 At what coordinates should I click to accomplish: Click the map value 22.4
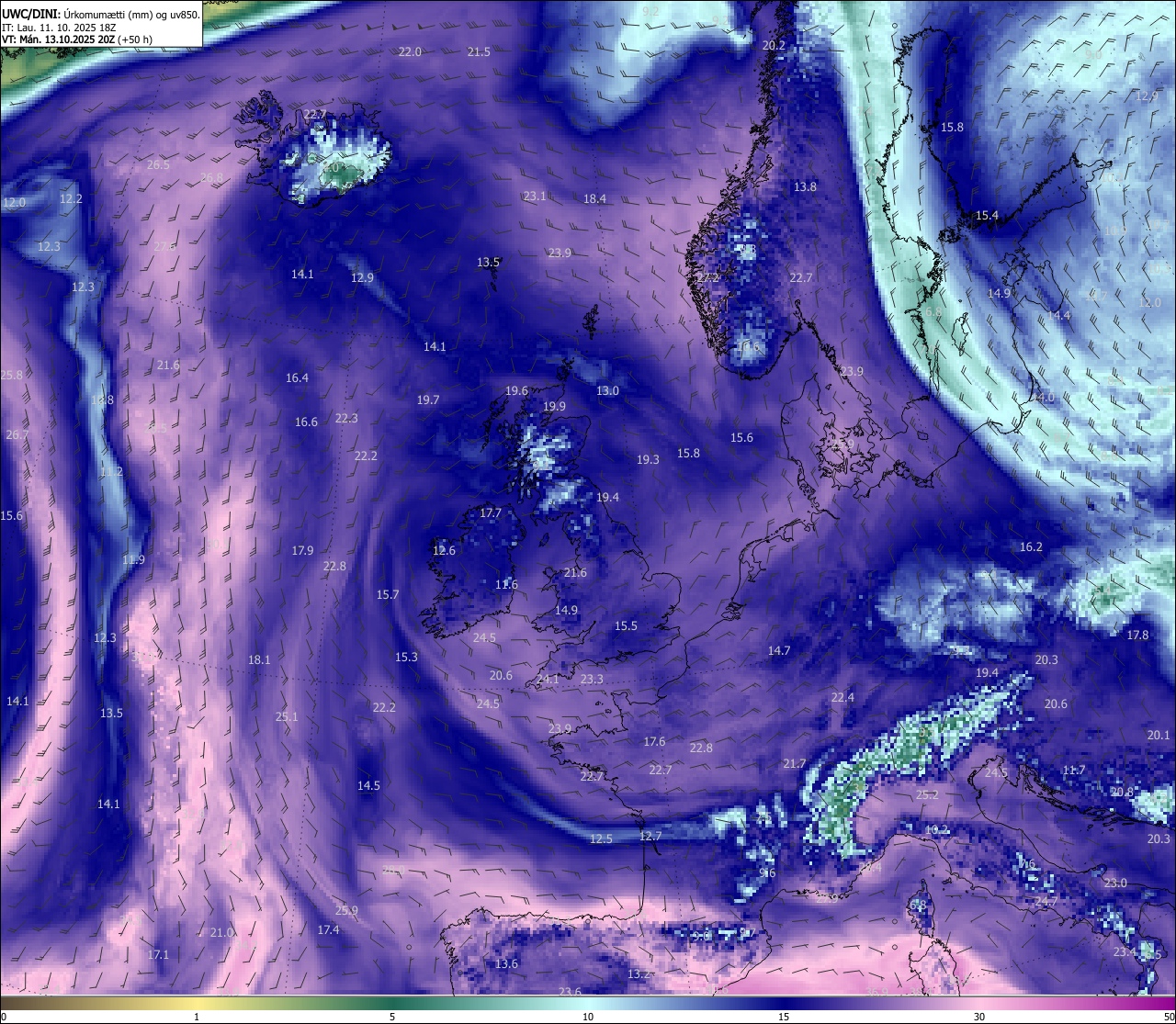click(x=842, y=698)
